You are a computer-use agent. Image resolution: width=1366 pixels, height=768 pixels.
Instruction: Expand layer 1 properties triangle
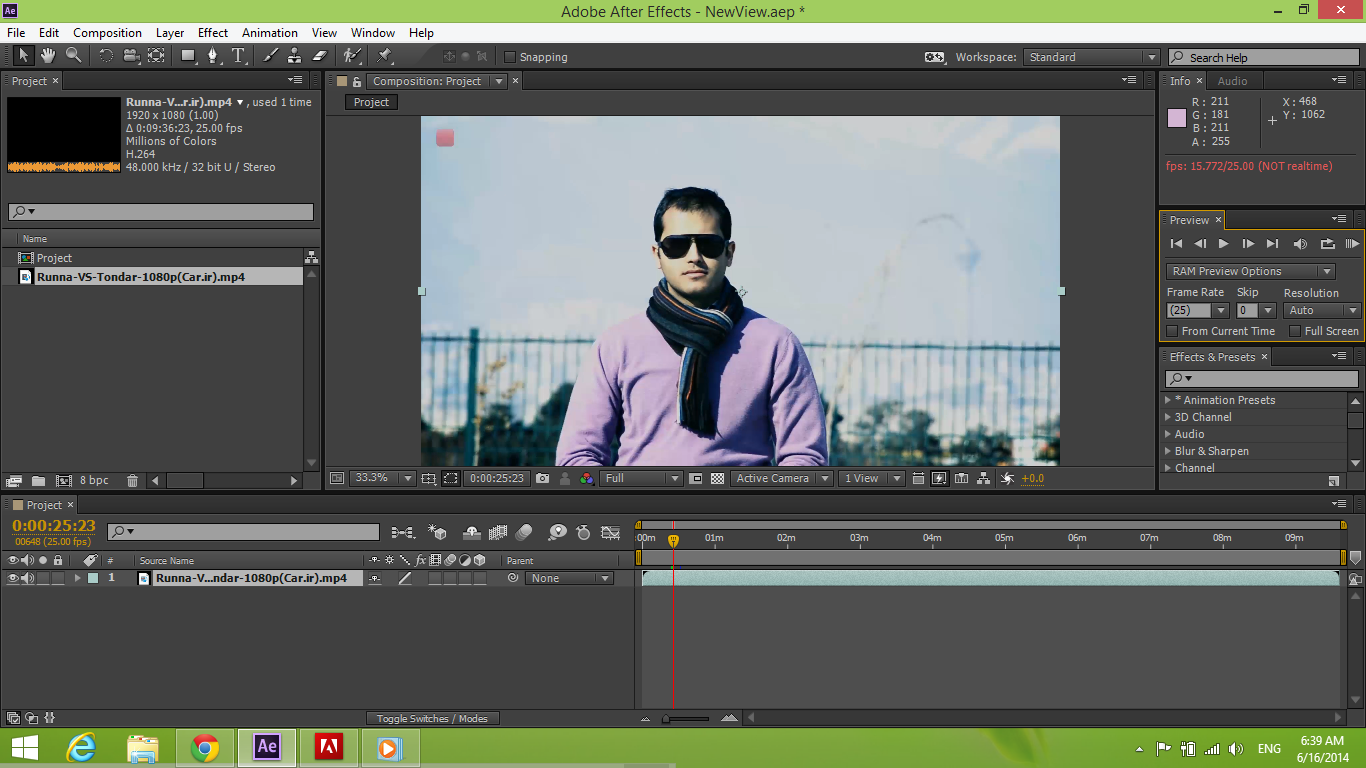pos(77,578)
